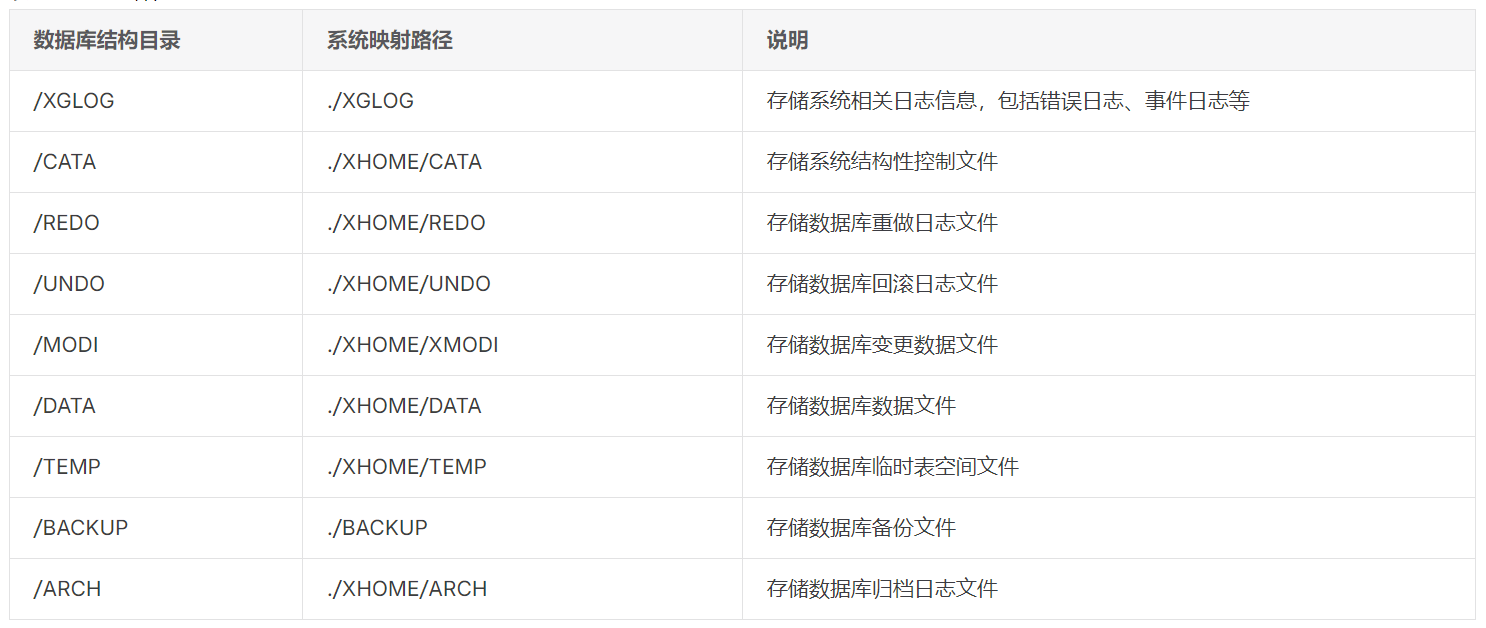Click the /XGLOG directory cell

(x=74, y=101)
